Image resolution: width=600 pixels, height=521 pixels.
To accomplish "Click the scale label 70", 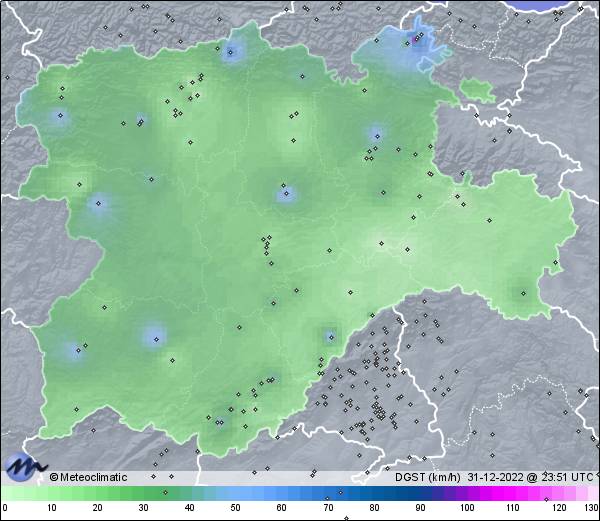I will tap(328, 508).
